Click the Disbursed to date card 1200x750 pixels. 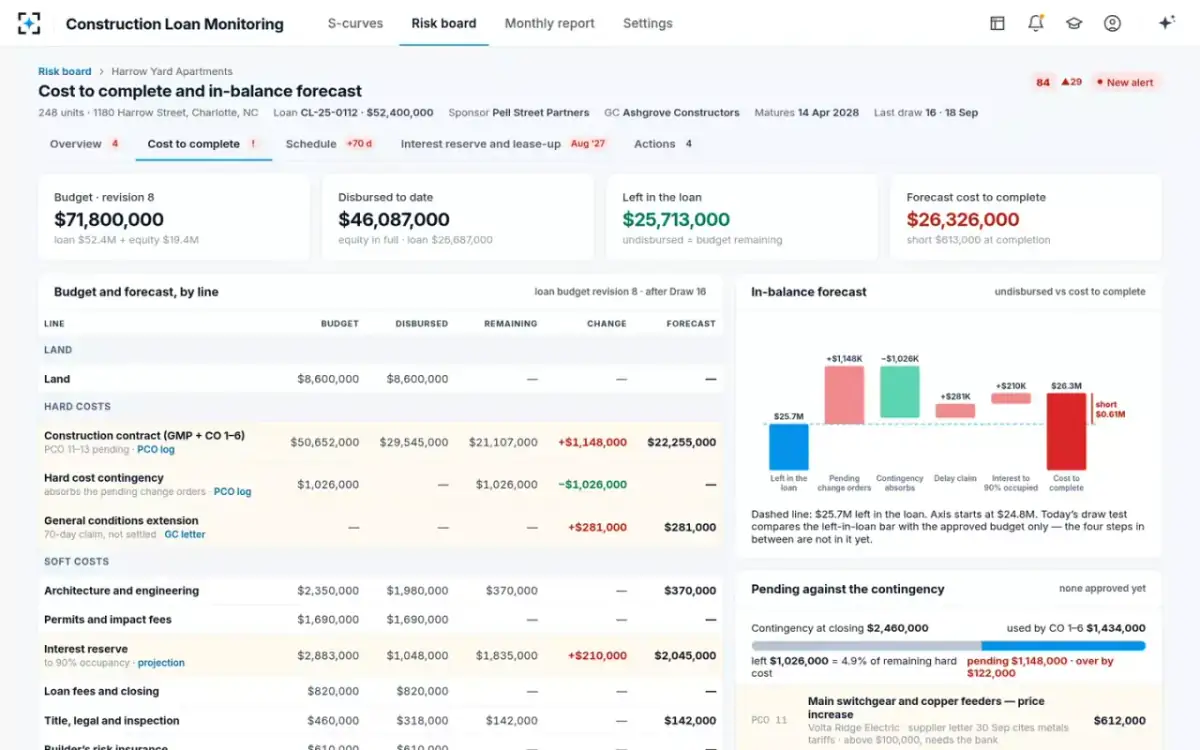click(x=458, y=218)
